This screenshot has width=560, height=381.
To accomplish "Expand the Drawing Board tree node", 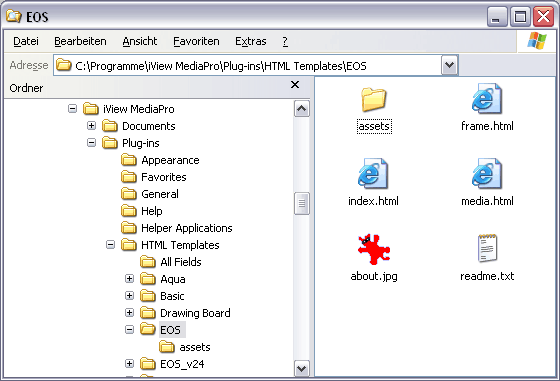I will point(129,312).
